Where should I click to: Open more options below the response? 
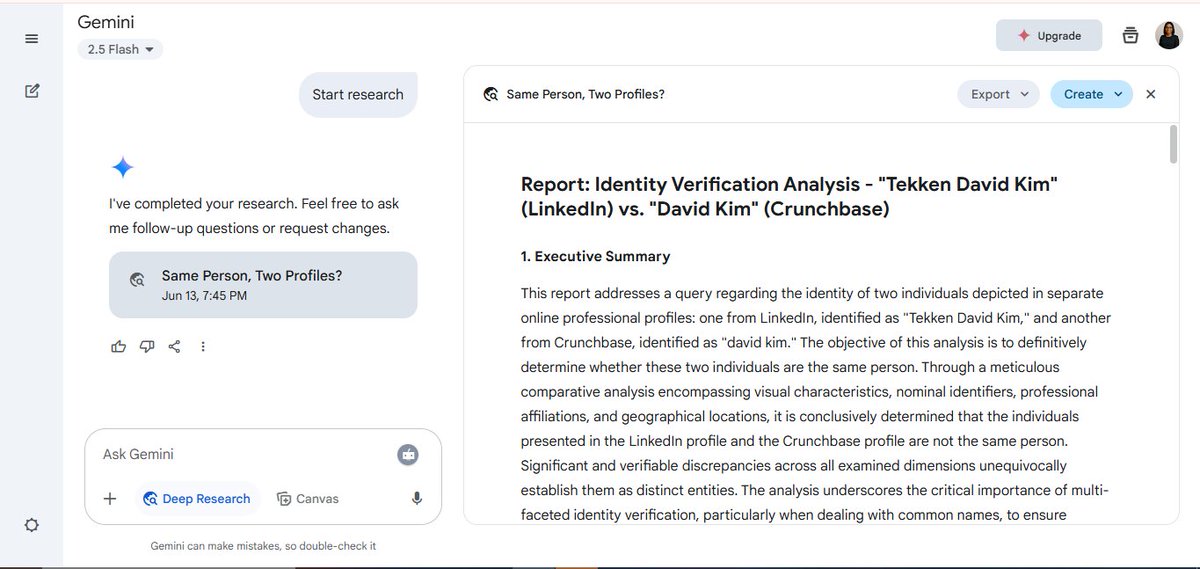203,346
